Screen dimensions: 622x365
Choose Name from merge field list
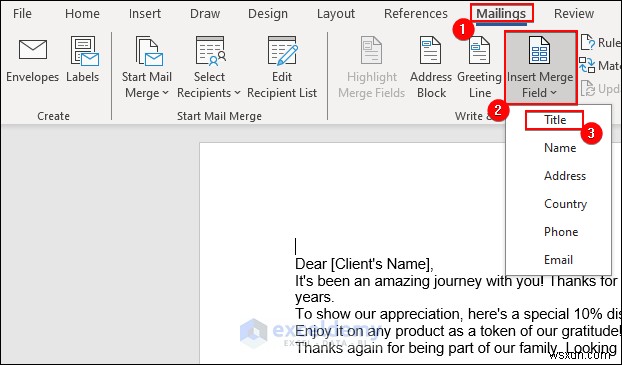tap(560, 148)
